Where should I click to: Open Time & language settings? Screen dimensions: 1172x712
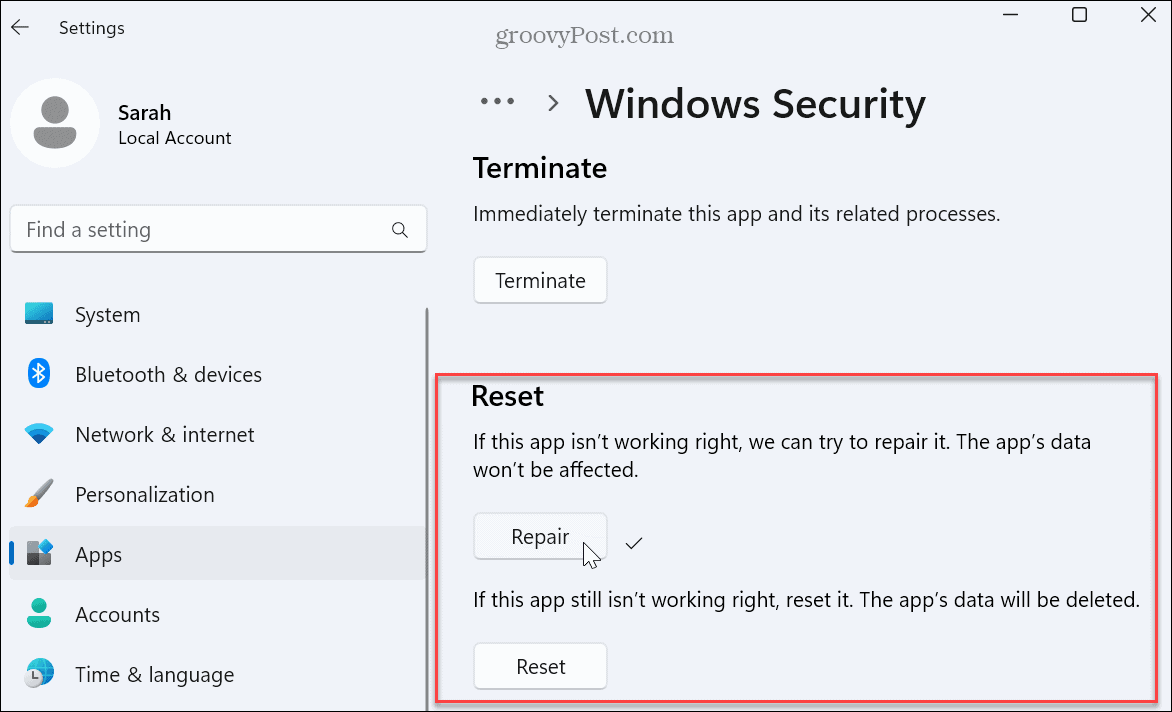pos(217,675)
